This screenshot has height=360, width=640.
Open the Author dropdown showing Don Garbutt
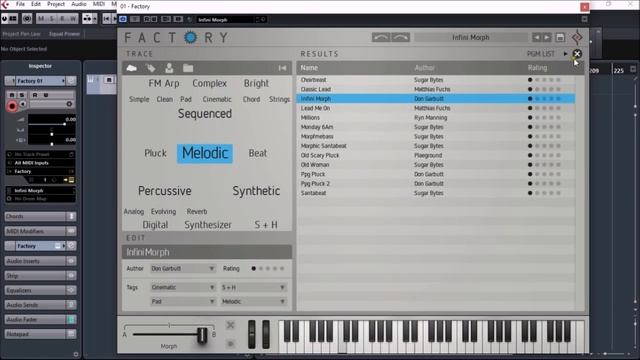point(183,269)
